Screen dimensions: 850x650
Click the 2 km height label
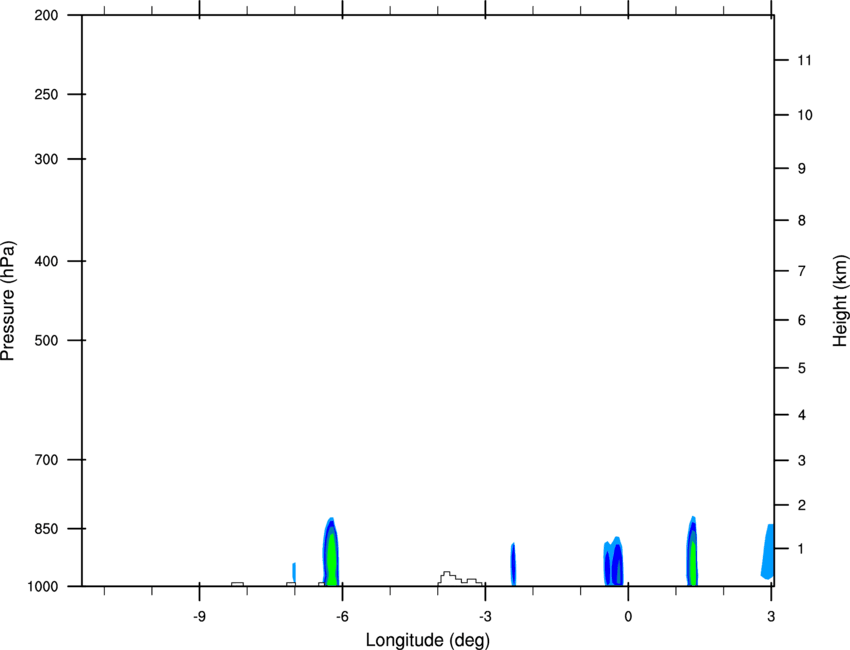802,505
